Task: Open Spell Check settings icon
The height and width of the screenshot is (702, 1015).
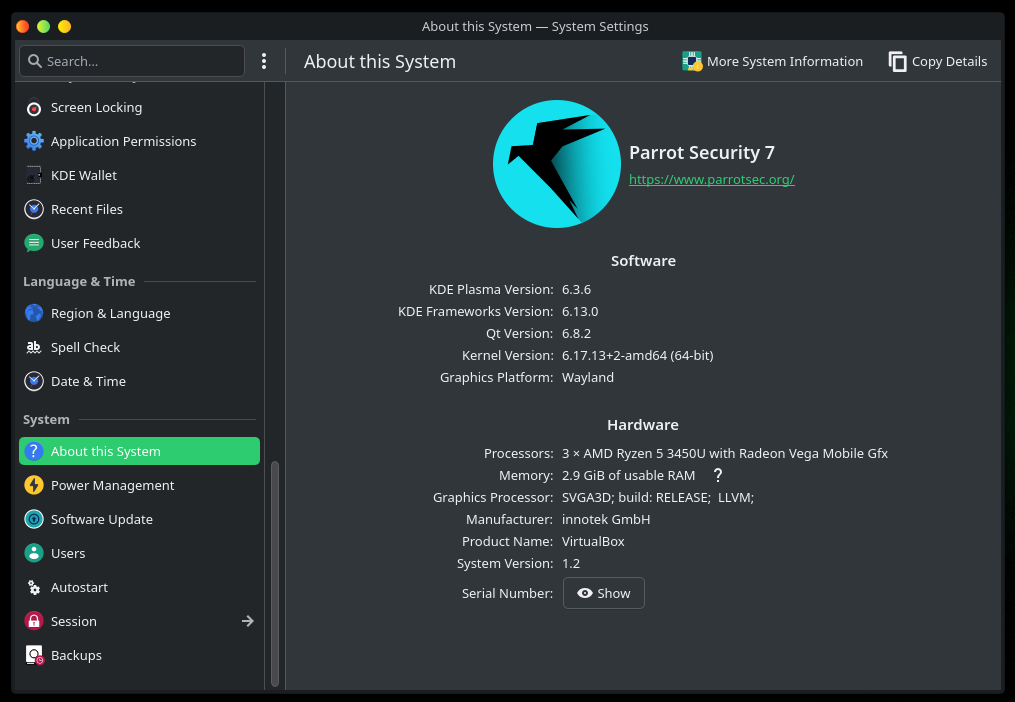Action: pos(34,348)
